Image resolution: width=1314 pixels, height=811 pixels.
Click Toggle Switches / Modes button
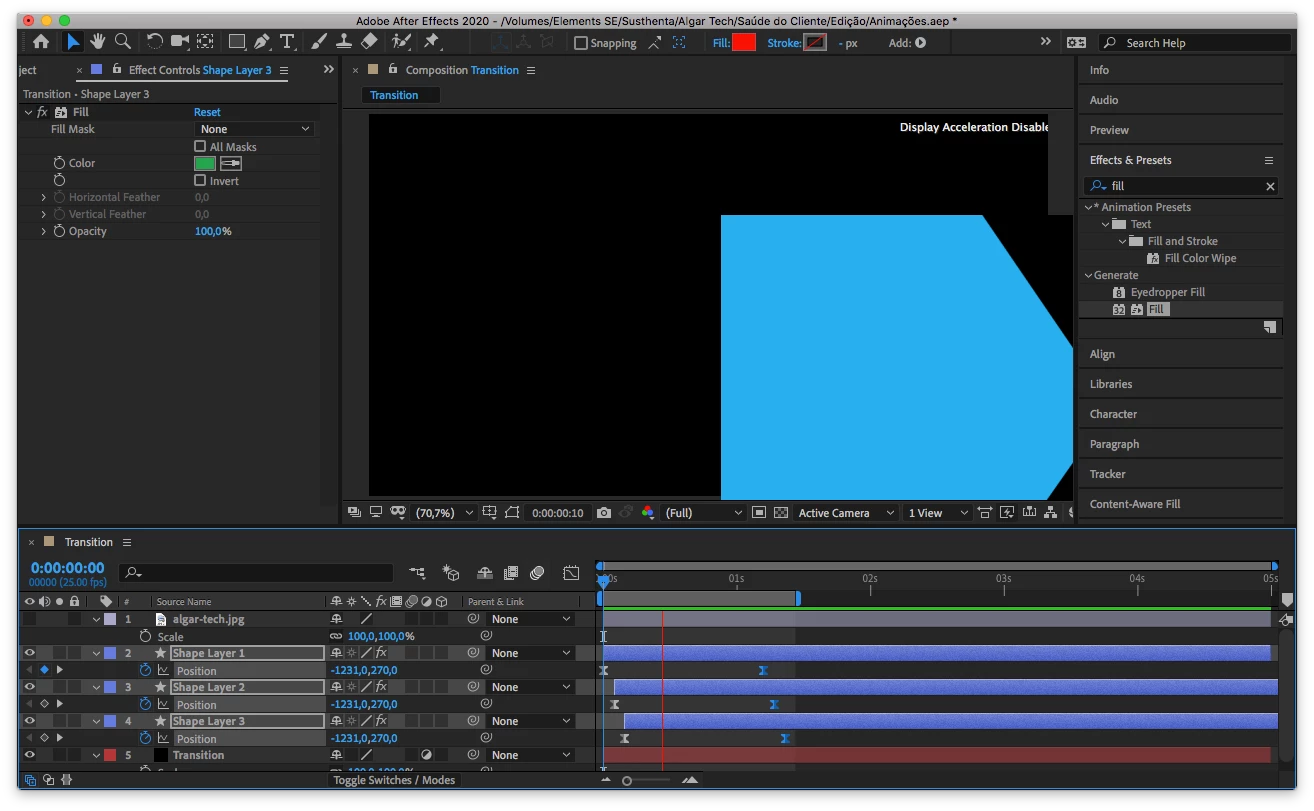pos(394,780)
